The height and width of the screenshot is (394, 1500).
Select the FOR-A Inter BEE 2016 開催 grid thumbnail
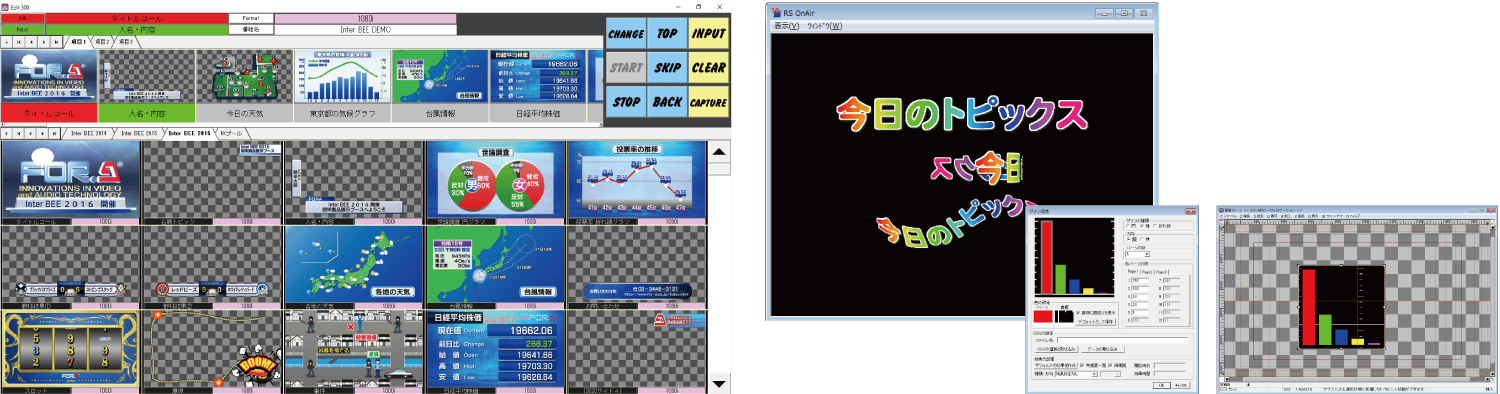pyautogui.click(x=71, y=181)
